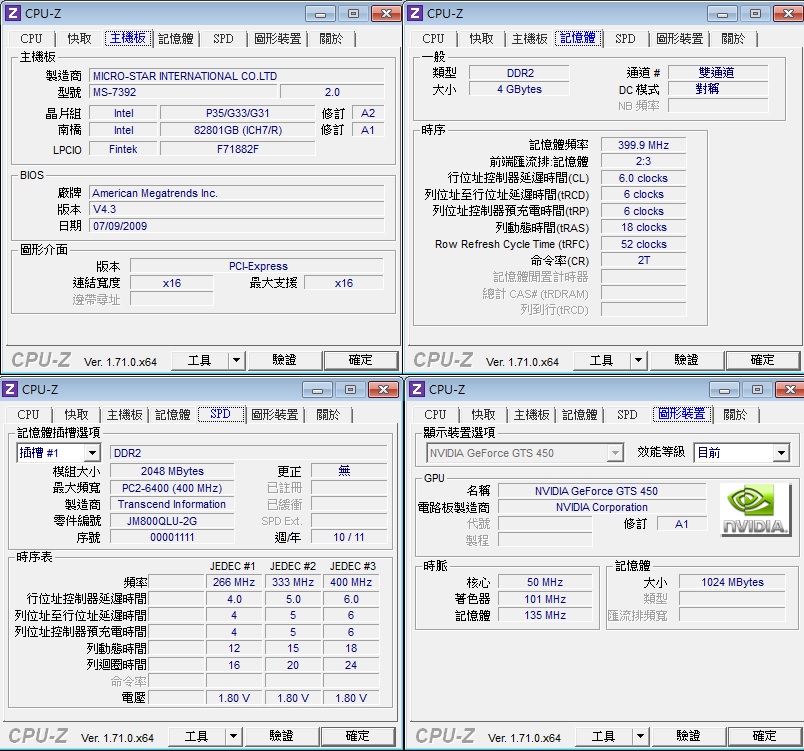Select SPD tab in SPD window
The height and width of the screenshot is (751, 804).
click(x=220, y=414)
